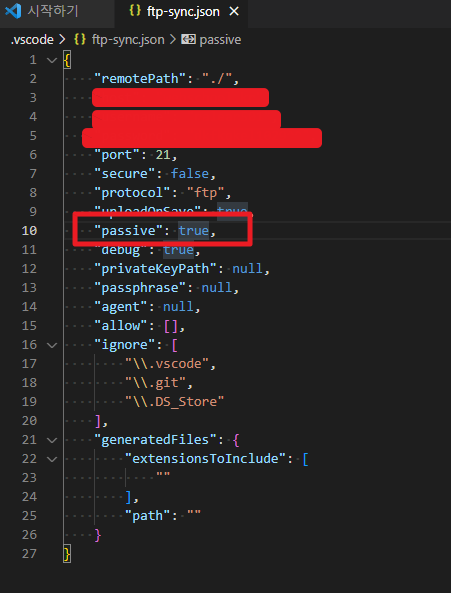Click the "protocol" key text

click(x=132, y=193)
